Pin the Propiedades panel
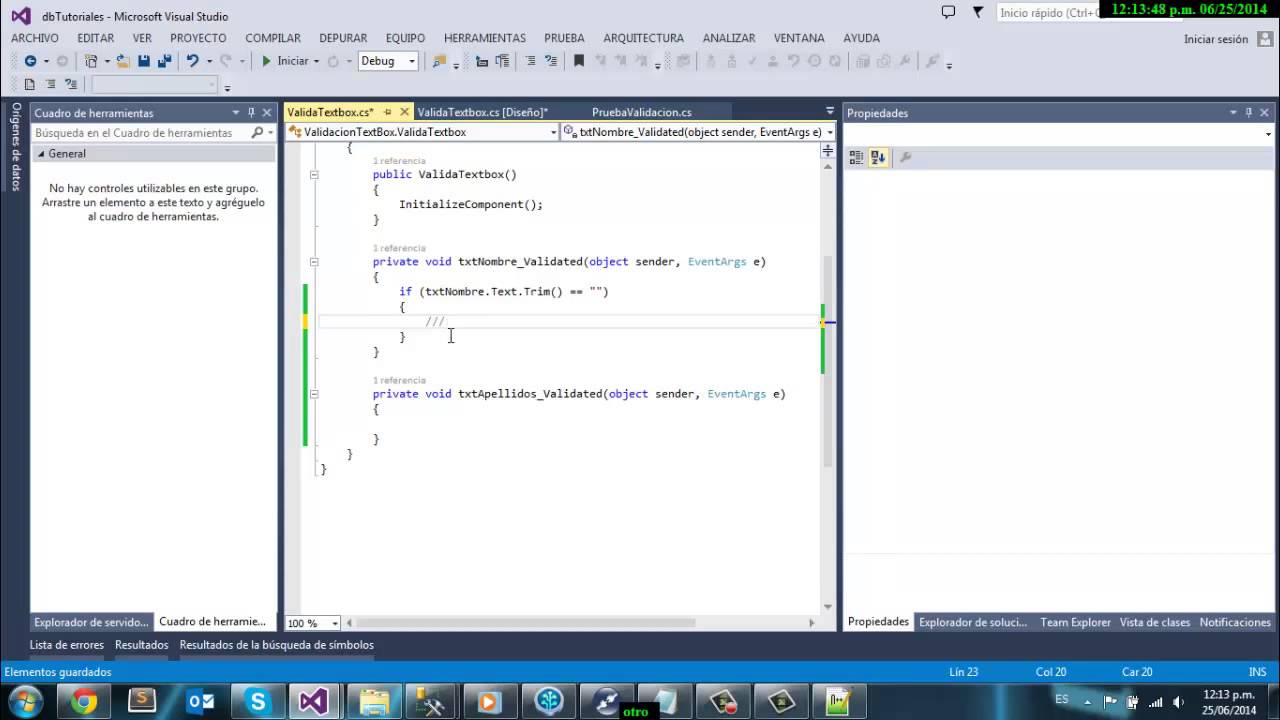 pos(1249,113)
